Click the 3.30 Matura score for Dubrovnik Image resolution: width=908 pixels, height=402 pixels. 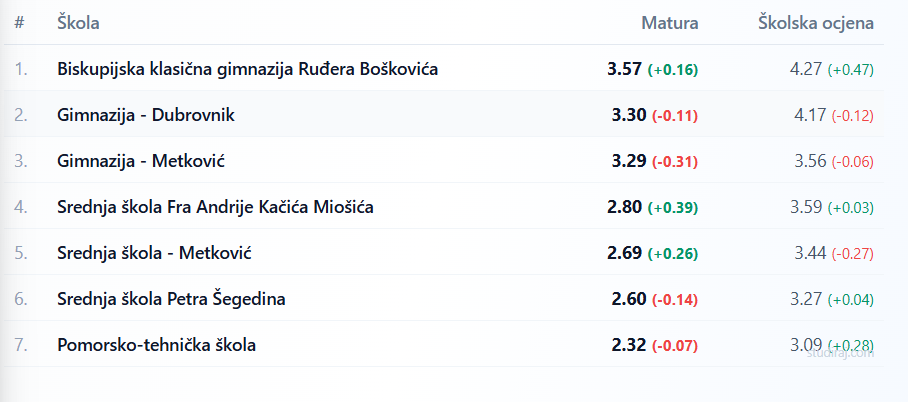tap(628, 115)
